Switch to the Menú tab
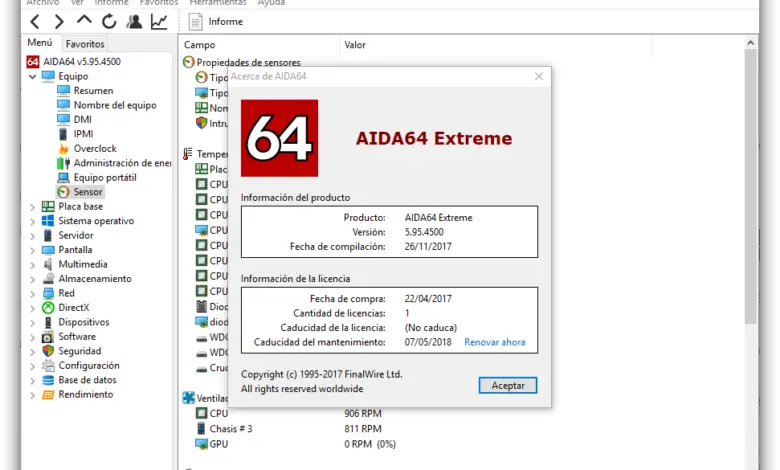The width and height of the screenshot is (780, 470). (x=40, y=43)
